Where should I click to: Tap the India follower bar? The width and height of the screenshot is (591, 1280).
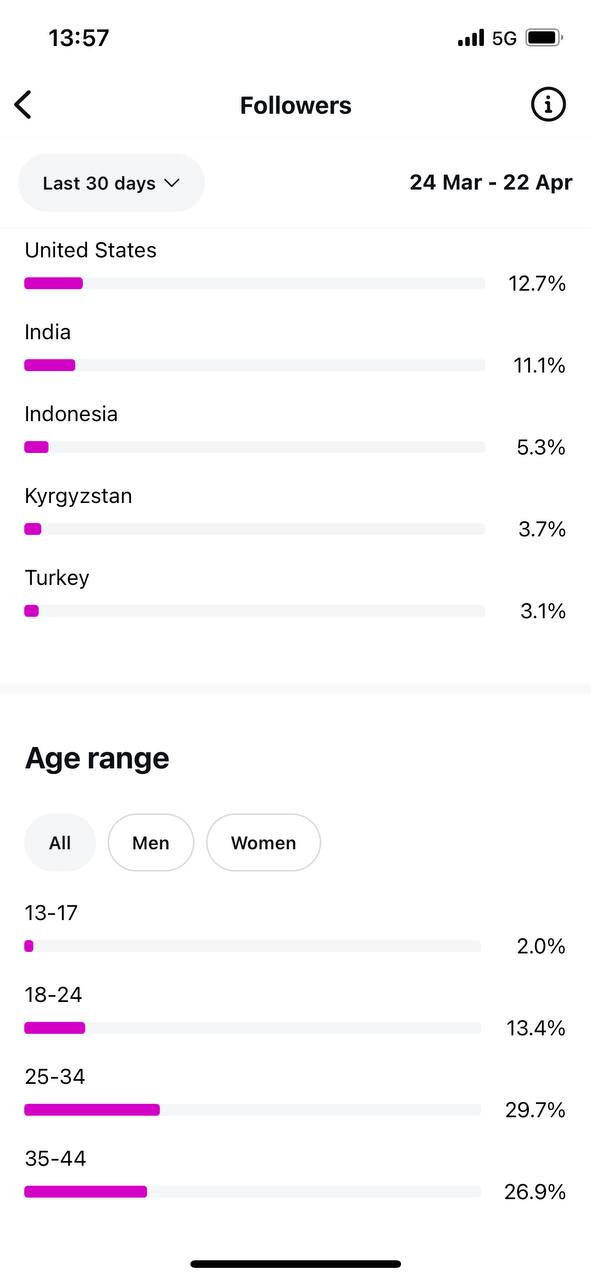(255, 365)
